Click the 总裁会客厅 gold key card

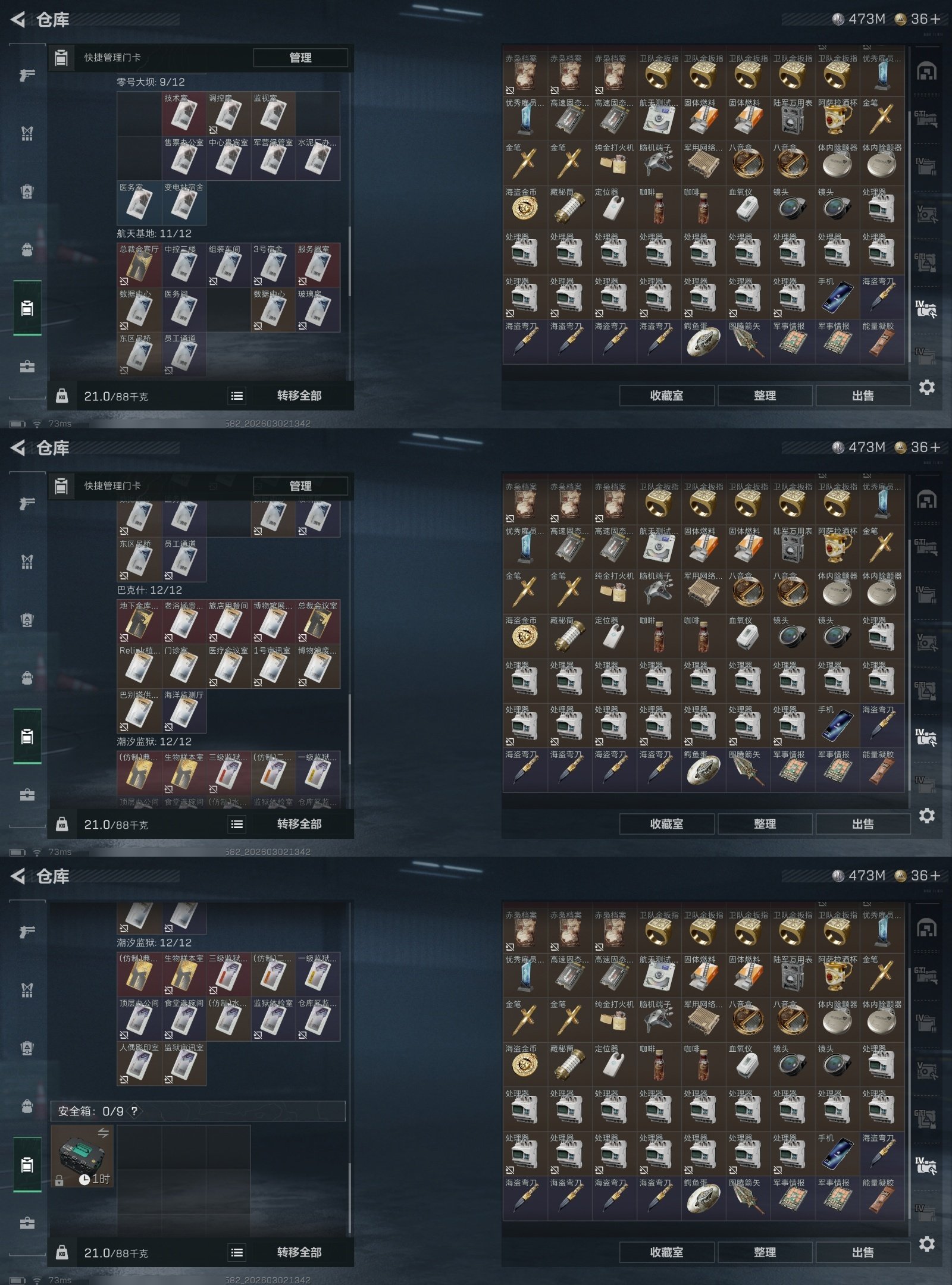click(139, 265)
